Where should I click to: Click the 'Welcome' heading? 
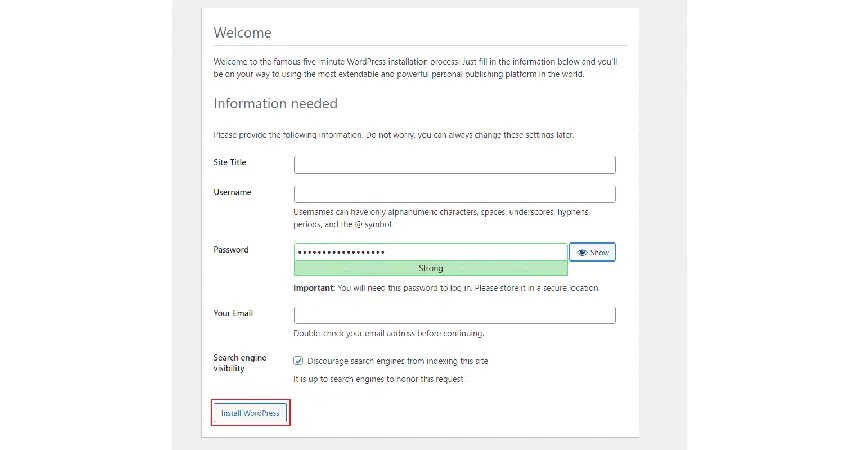click(x=242, y=32)
